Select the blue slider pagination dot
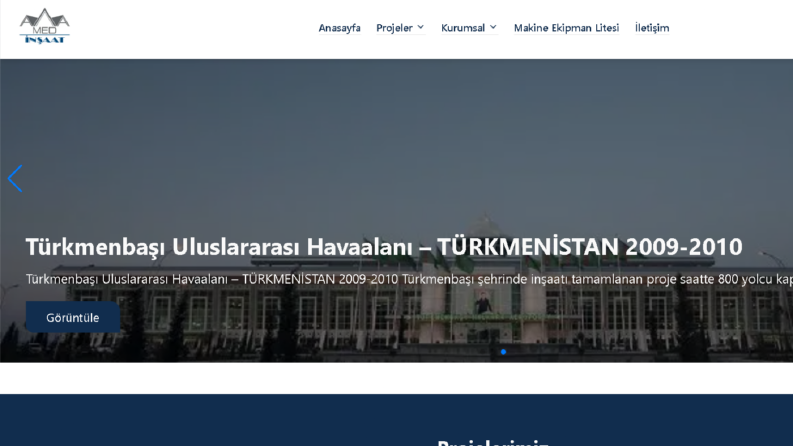 503,351
